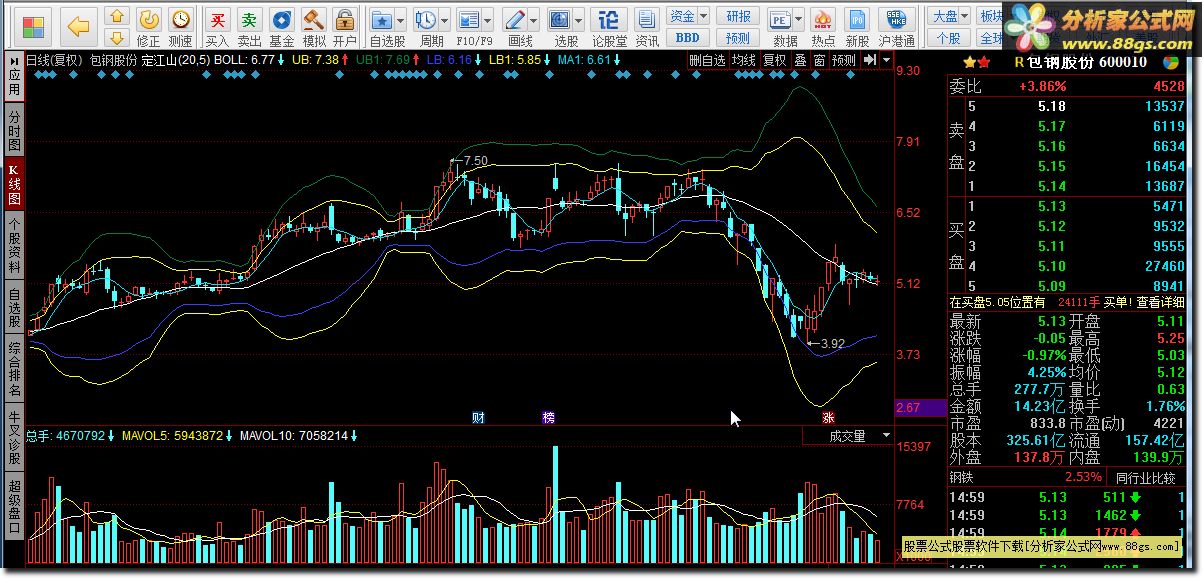Toggle the 预测 option in chart header
Screen dimensions: 1204x579
(x=844, y=60)
